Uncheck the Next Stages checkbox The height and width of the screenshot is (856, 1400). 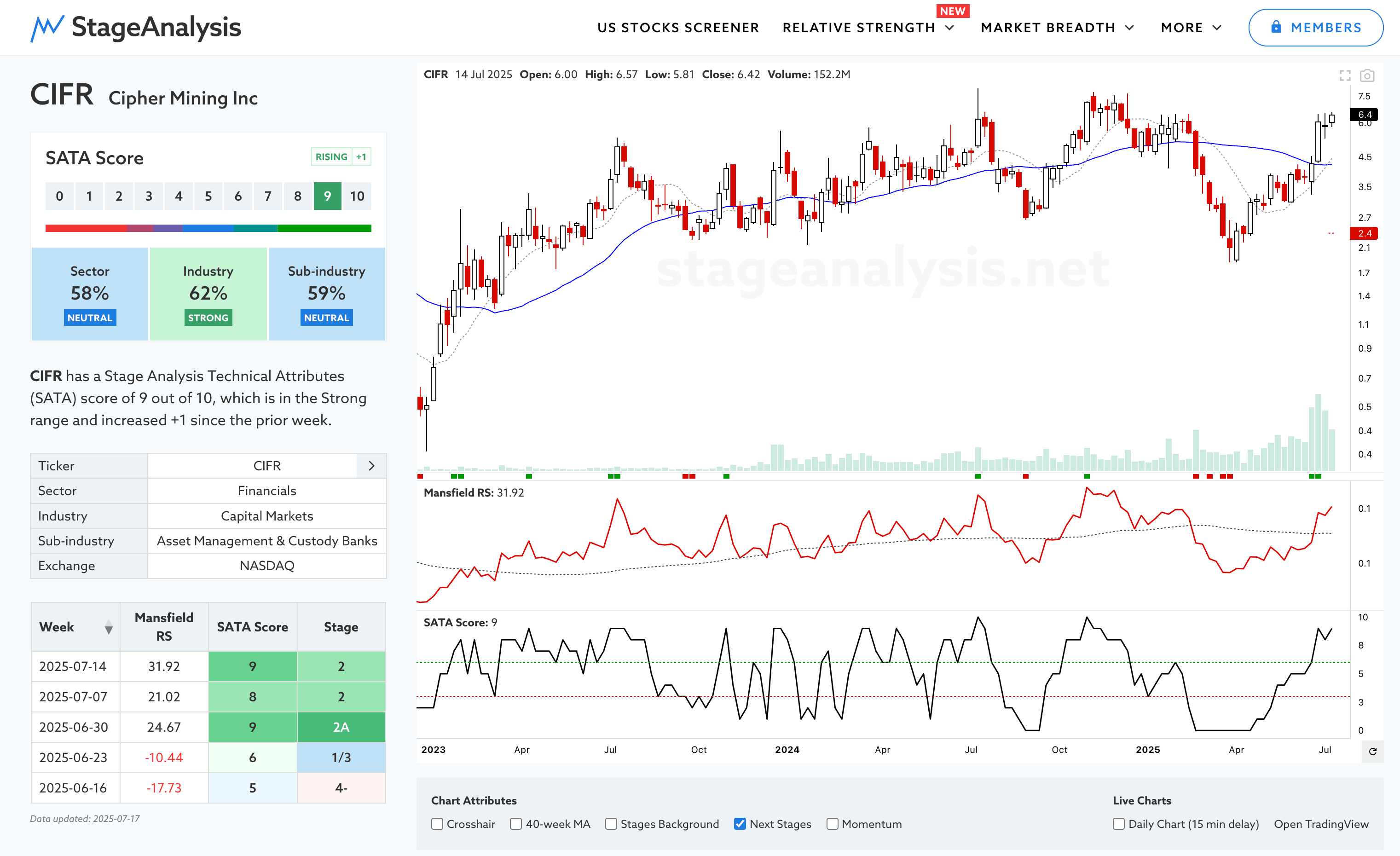click(x=740, y=824)
